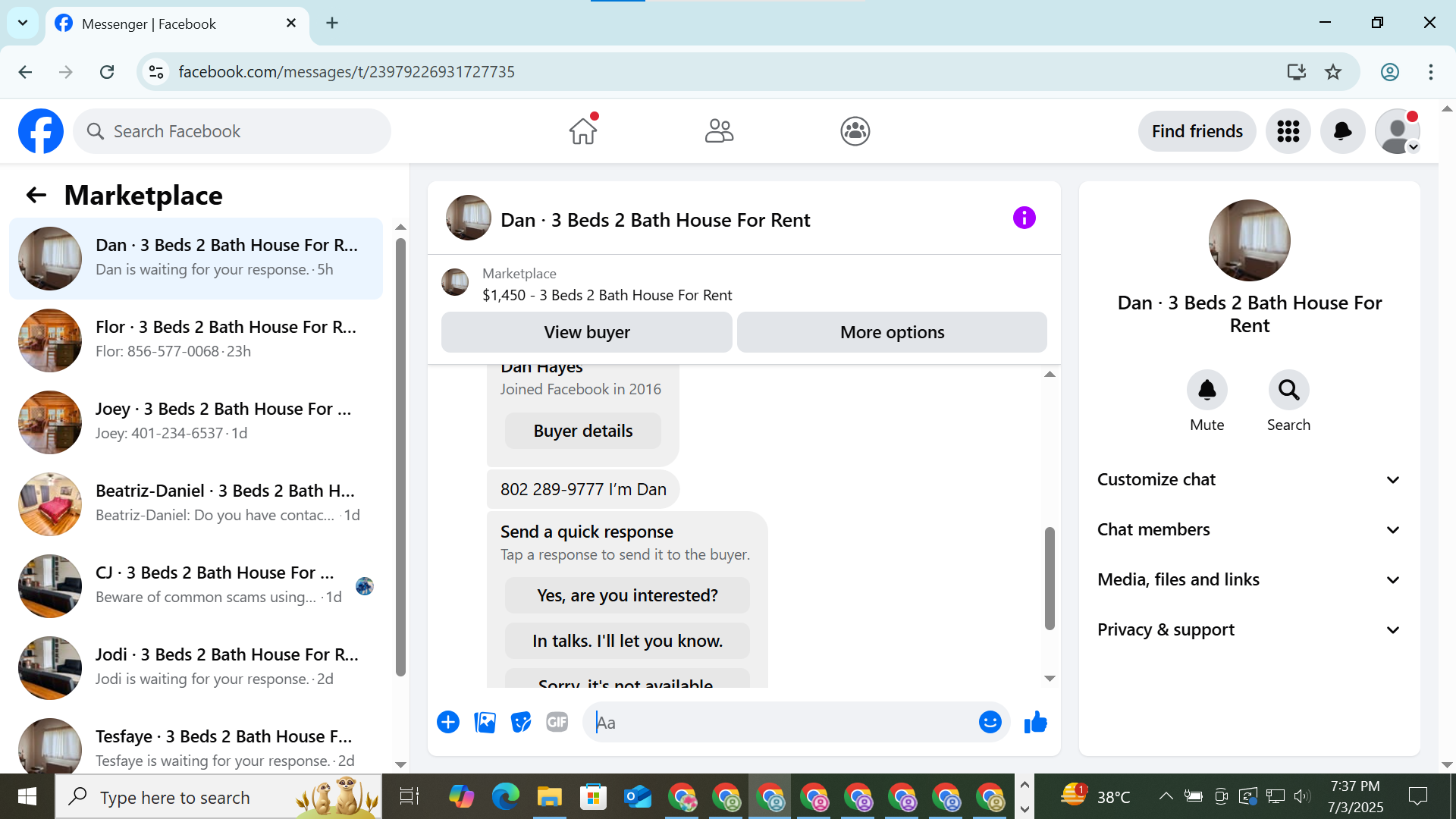This screenshot has width=1456, height=819.
Task: Expand the Customize chat section
Action: [1248, 479]
